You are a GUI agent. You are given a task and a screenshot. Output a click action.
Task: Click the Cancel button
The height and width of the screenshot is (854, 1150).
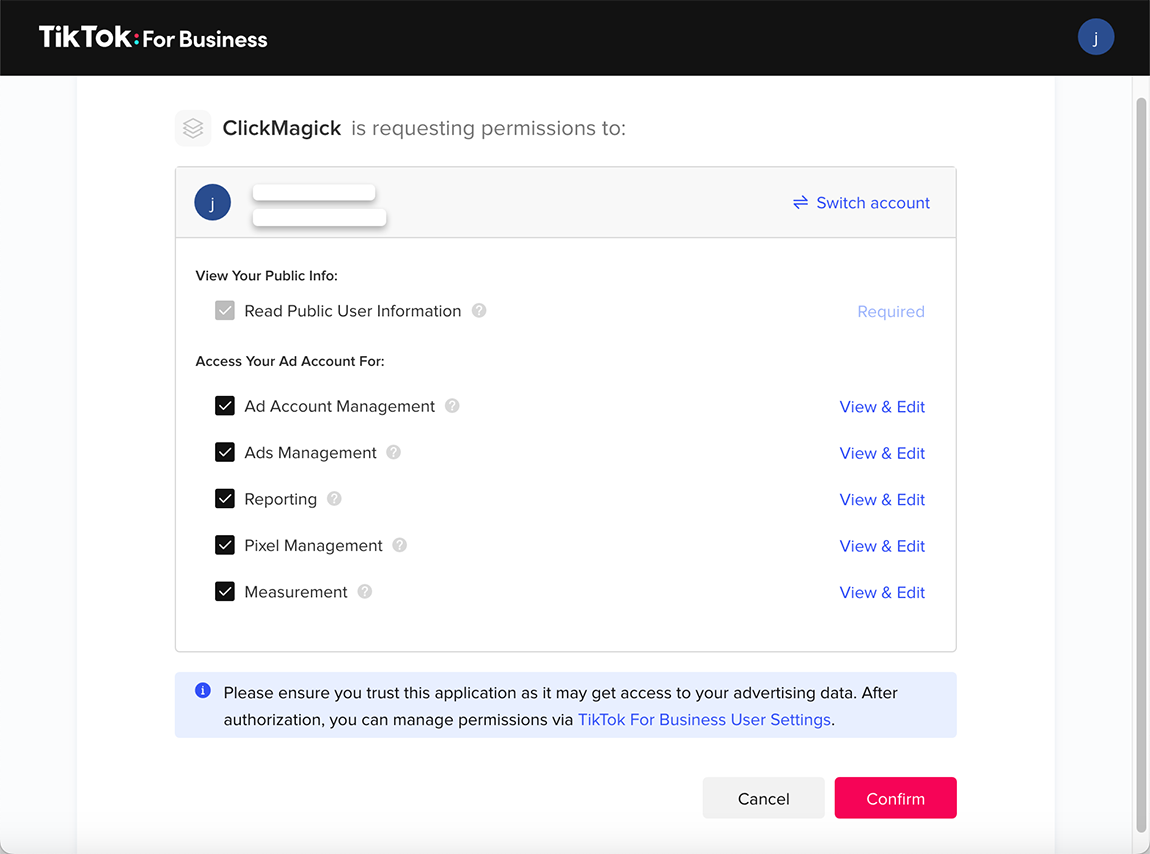[x=763, y=798]
